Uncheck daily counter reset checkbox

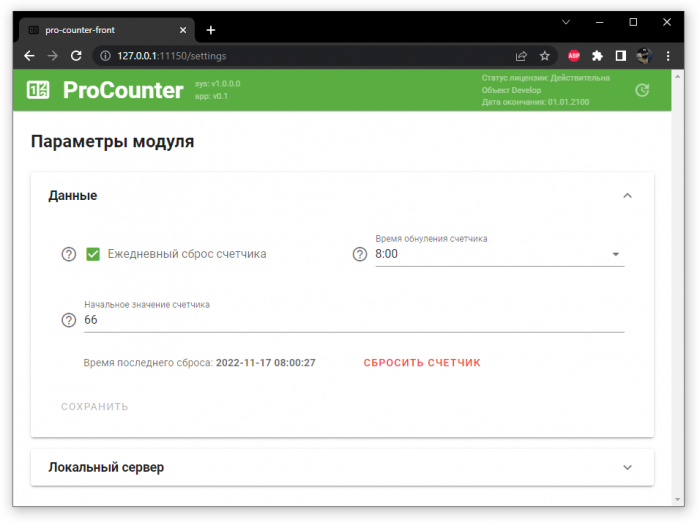[x=93, y=254]
